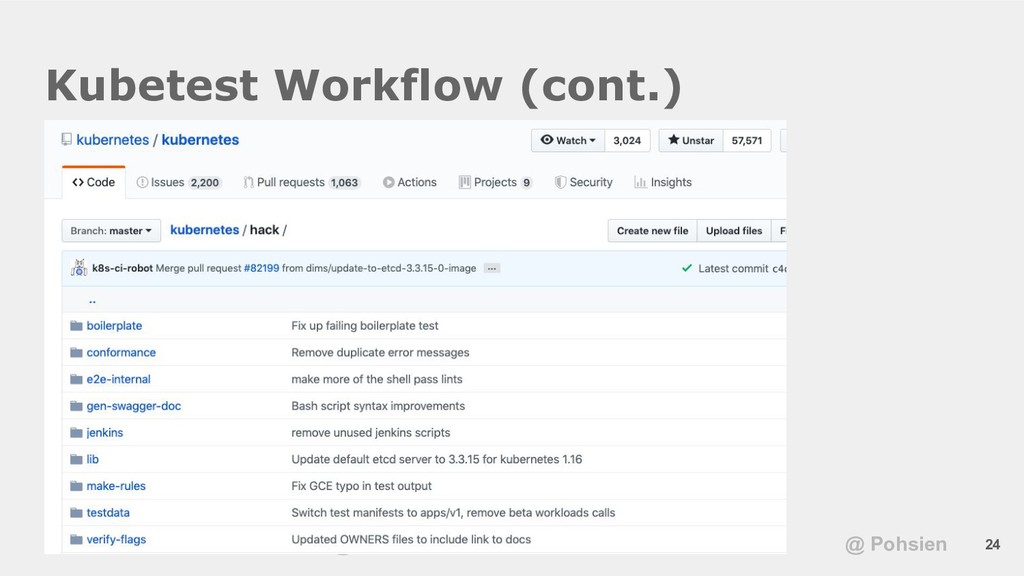Click the watchers count 3,024

coord(627,140)
